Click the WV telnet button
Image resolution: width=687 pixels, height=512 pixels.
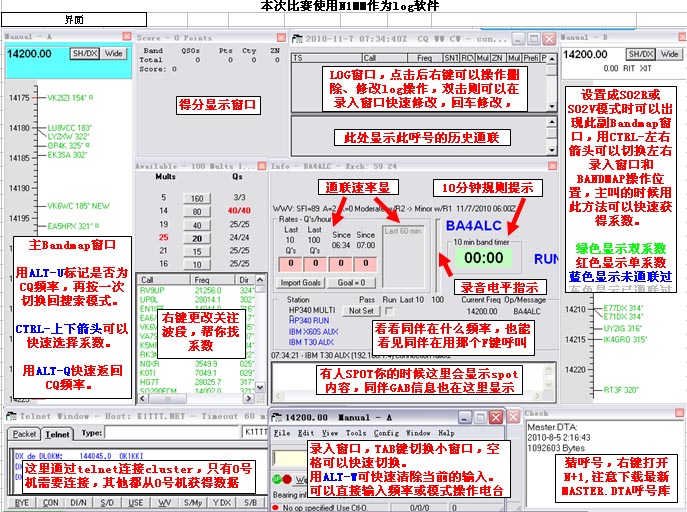pos(164,503)
